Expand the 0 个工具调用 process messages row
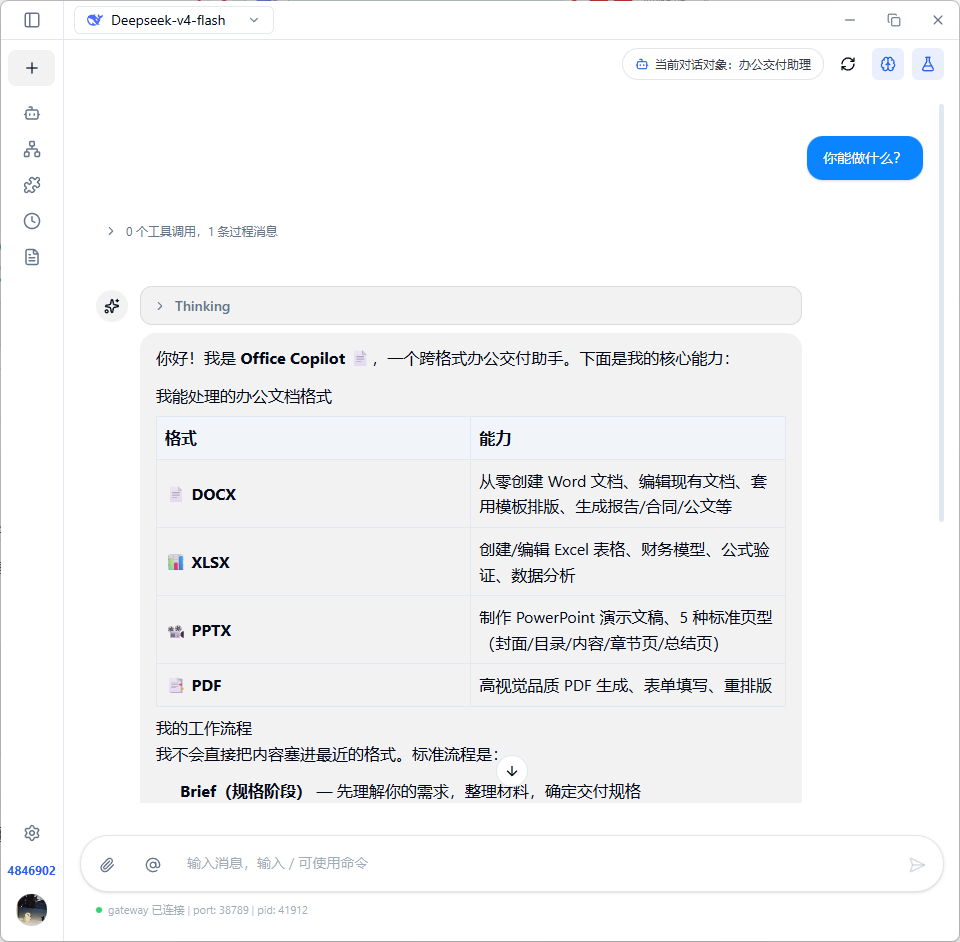 [x=193, y=231]
